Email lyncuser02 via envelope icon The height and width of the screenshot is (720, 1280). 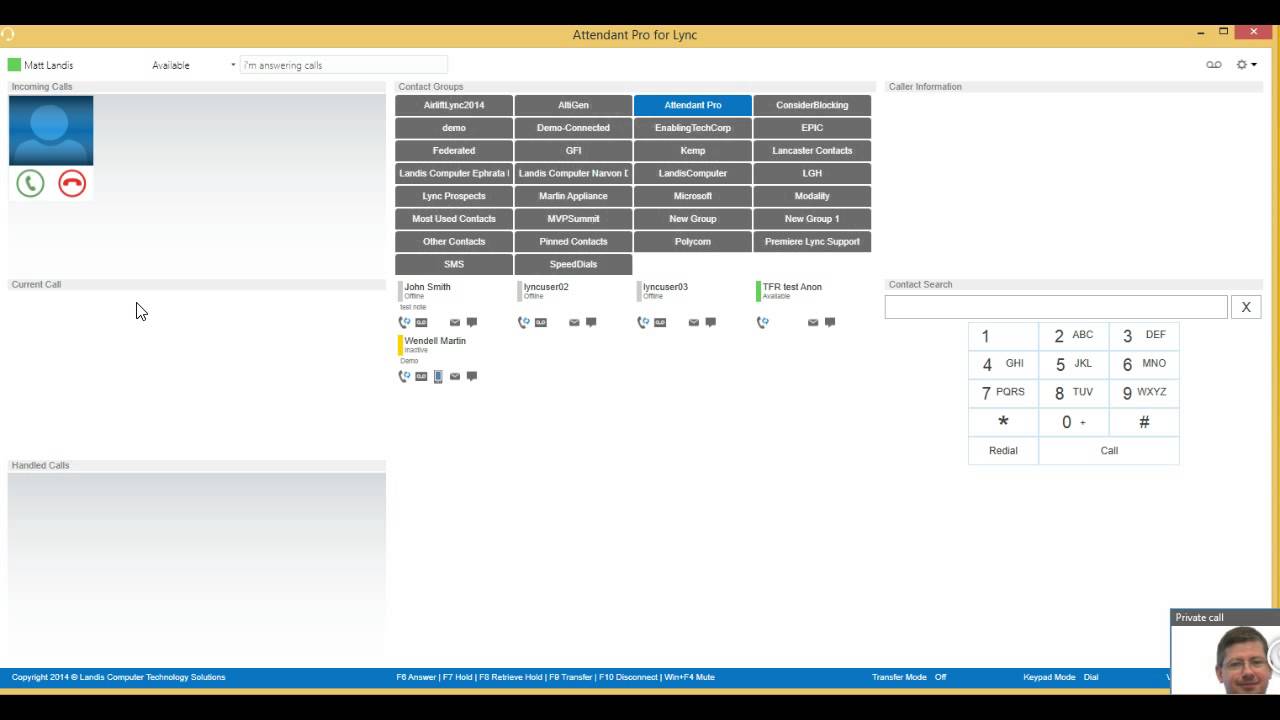[574, 322]
